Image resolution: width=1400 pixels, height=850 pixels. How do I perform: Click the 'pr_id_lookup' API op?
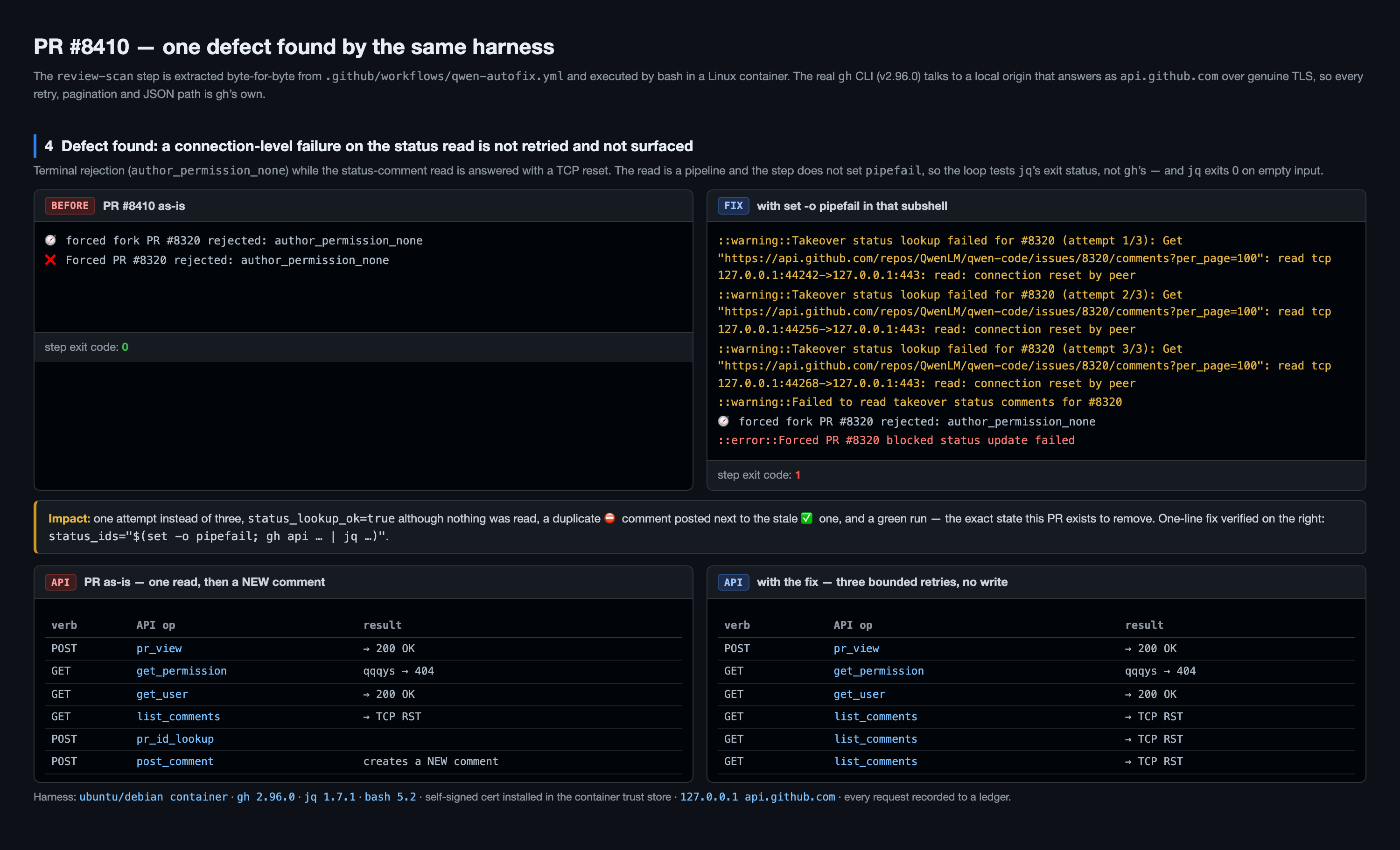175,739
